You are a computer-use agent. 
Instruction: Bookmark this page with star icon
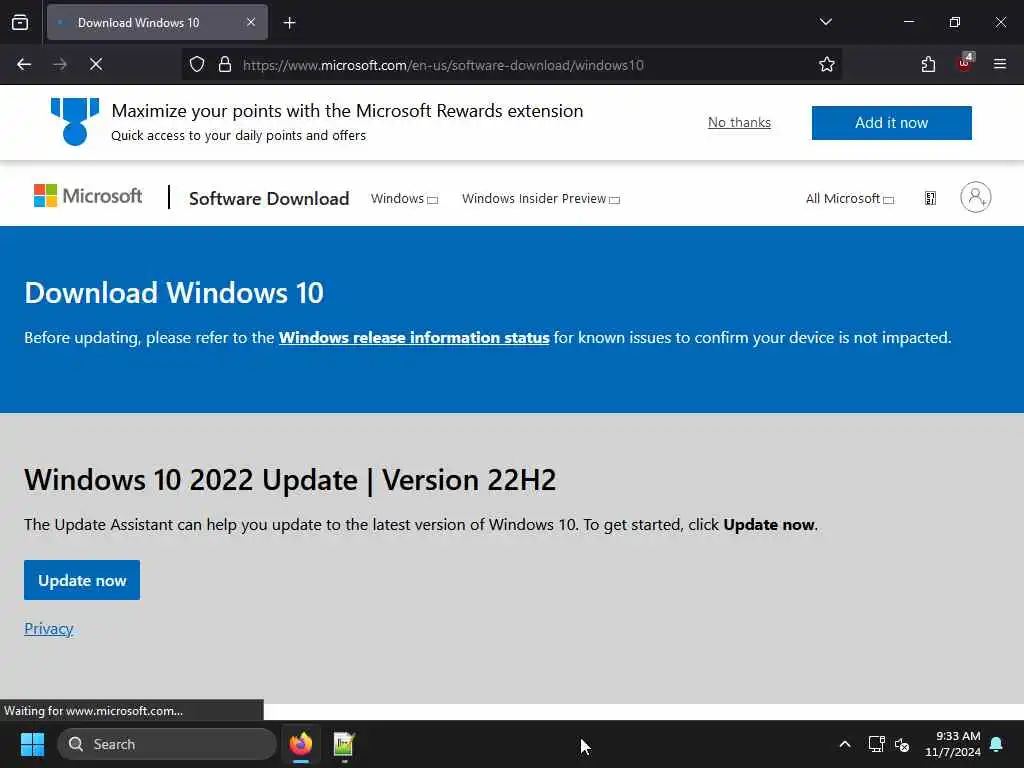(827, 64)
